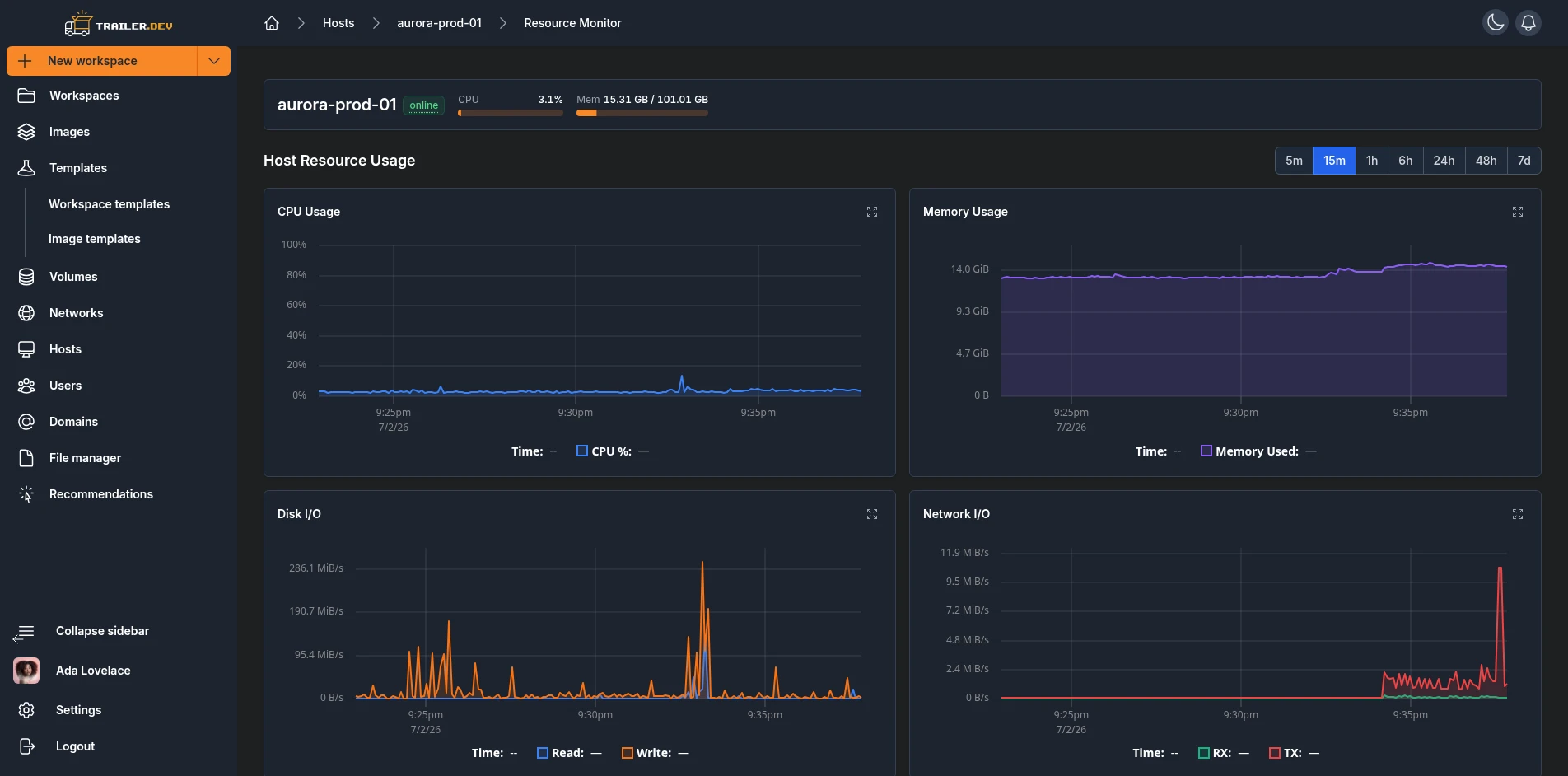
Task: Go to Recommendations page
Action: tap(101, 494)
